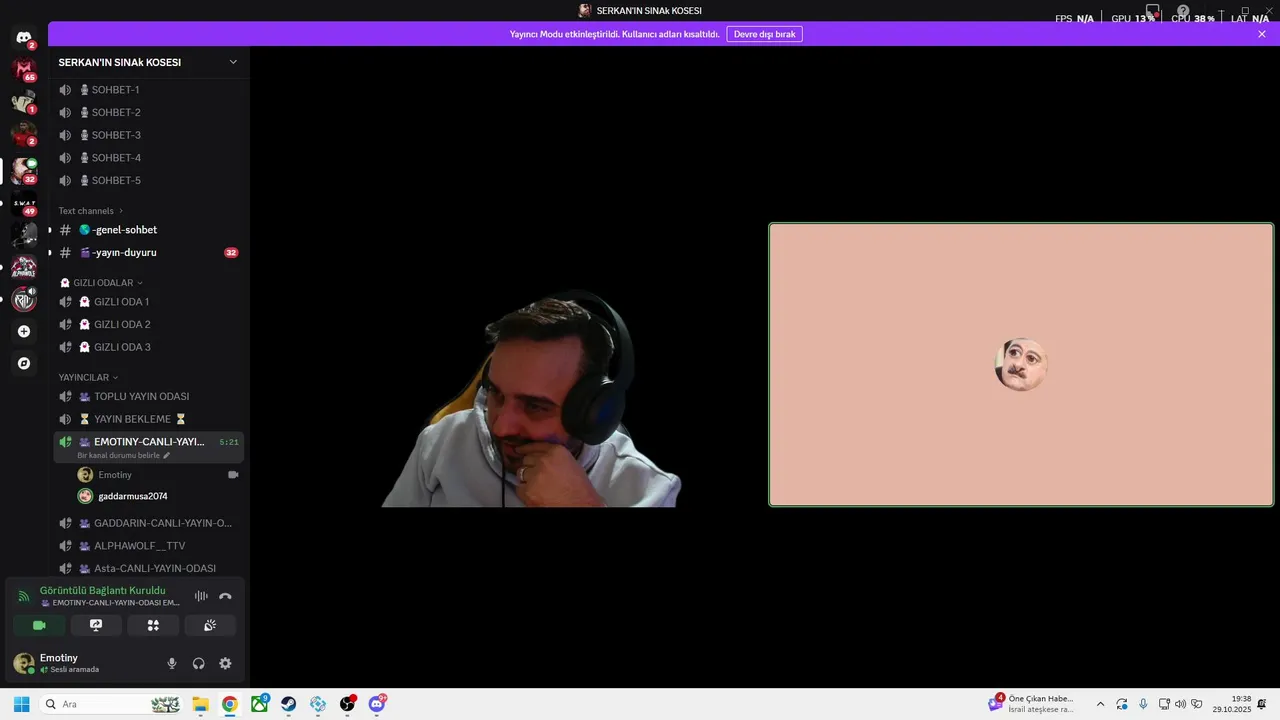The height and width of the screenshot is (720, 1280).
Task: Open the S.W.A.T server icon
Action: pyautogui.click(x=24, y=204)
